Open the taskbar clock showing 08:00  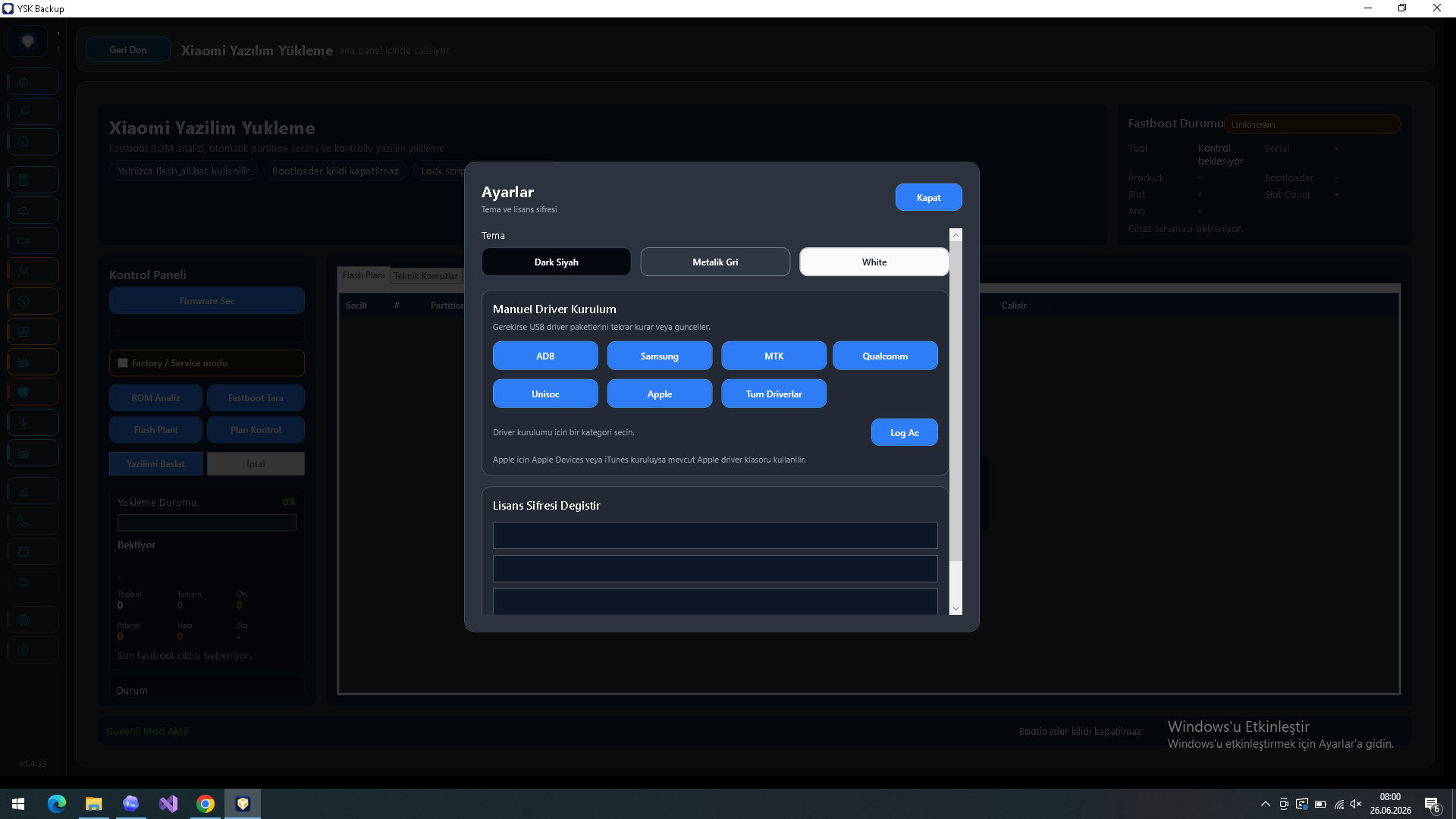click(1391, 804)
